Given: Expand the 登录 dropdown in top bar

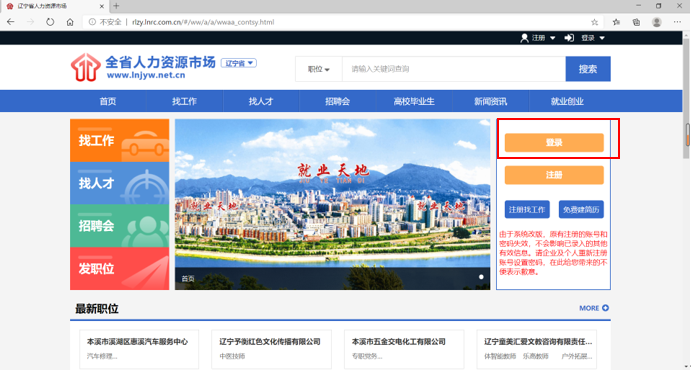Looking at the screenshot, I should [x=602, y=38].
